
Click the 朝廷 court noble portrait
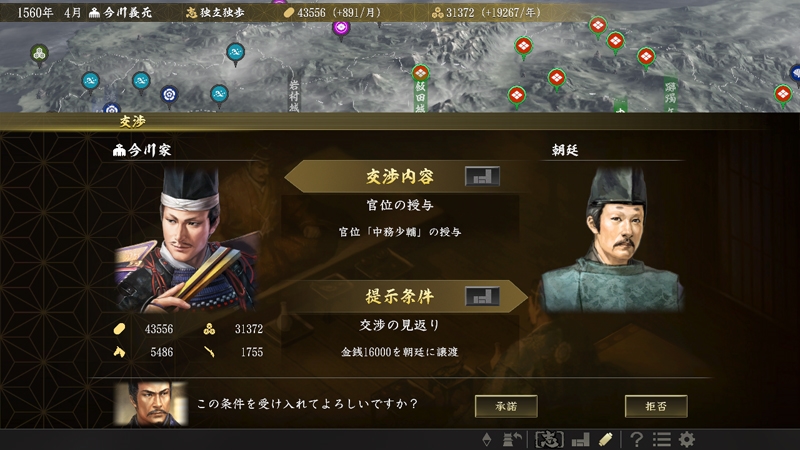coord(612,240)
